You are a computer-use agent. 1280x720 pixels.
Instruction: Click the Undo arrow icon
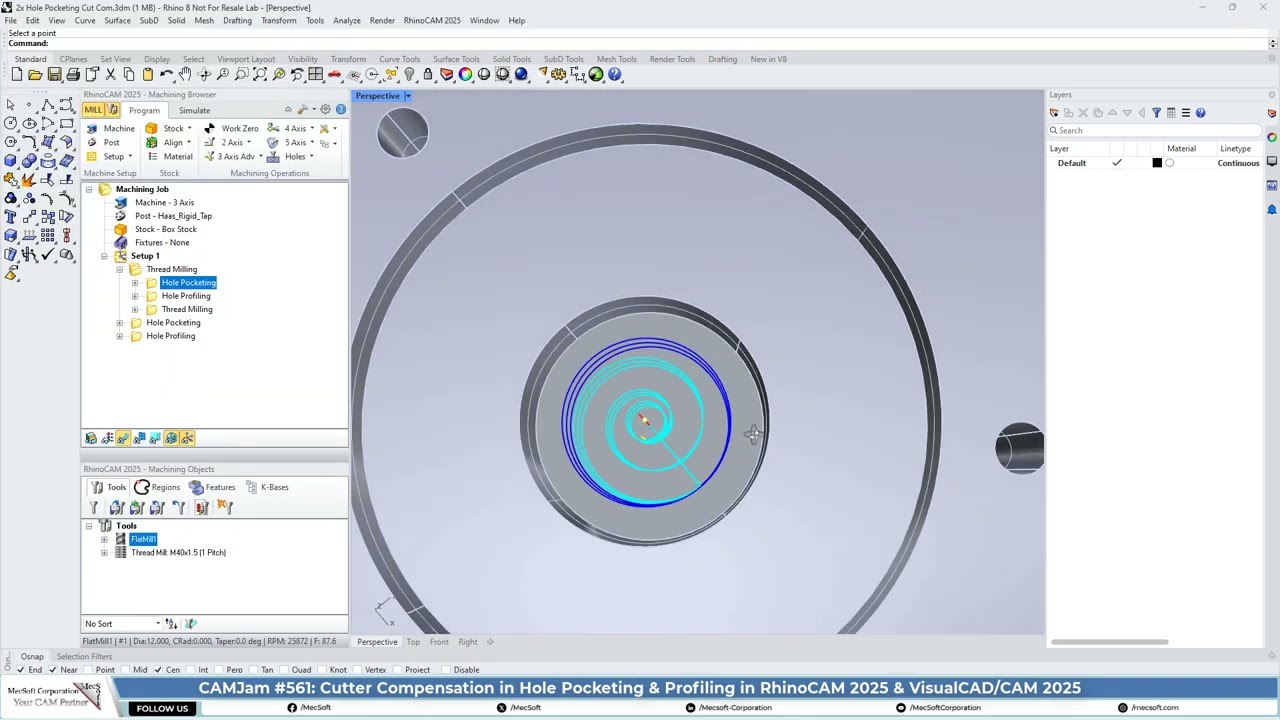point(166,75)
